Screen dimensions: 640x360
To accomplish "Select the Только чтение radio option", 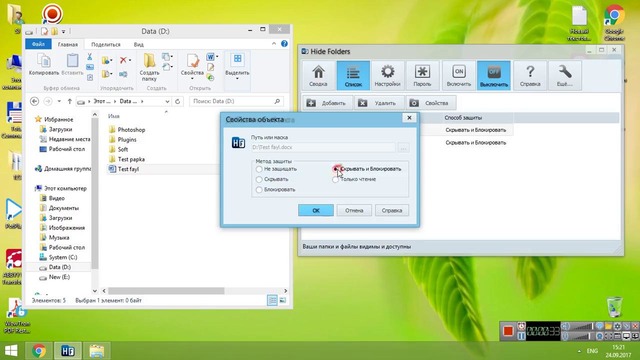I will 336,179.
